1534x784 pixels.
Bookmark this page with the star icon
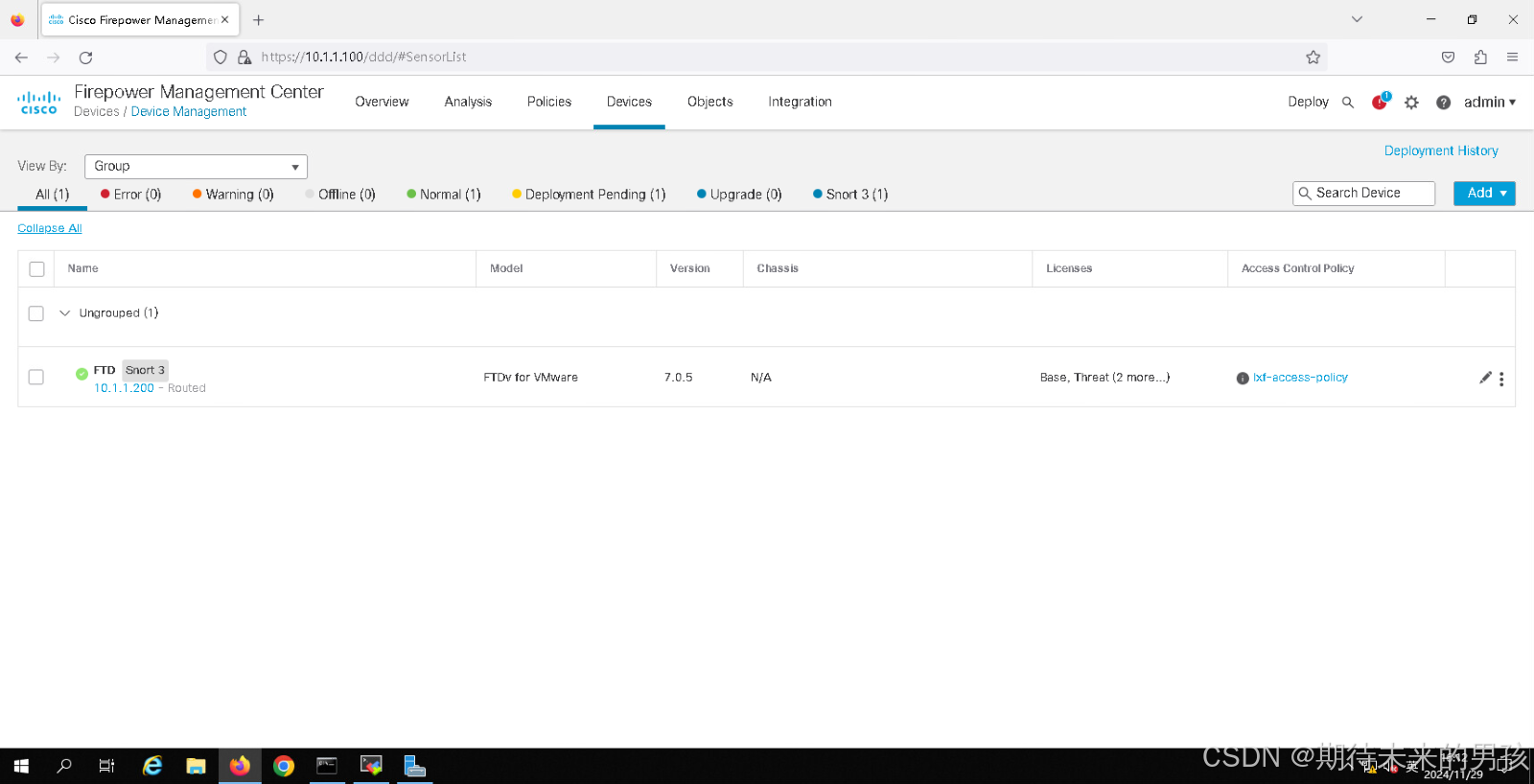point(1313,58)
